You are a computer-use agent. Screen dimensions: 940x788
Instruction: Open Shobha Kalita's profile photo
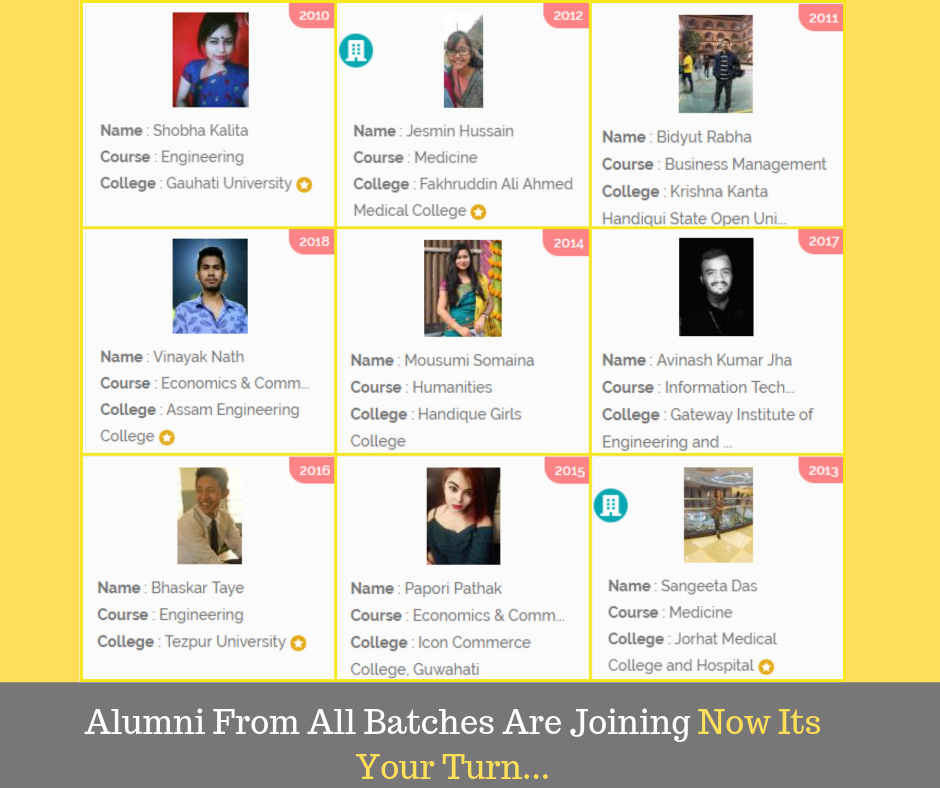(210, 60)
